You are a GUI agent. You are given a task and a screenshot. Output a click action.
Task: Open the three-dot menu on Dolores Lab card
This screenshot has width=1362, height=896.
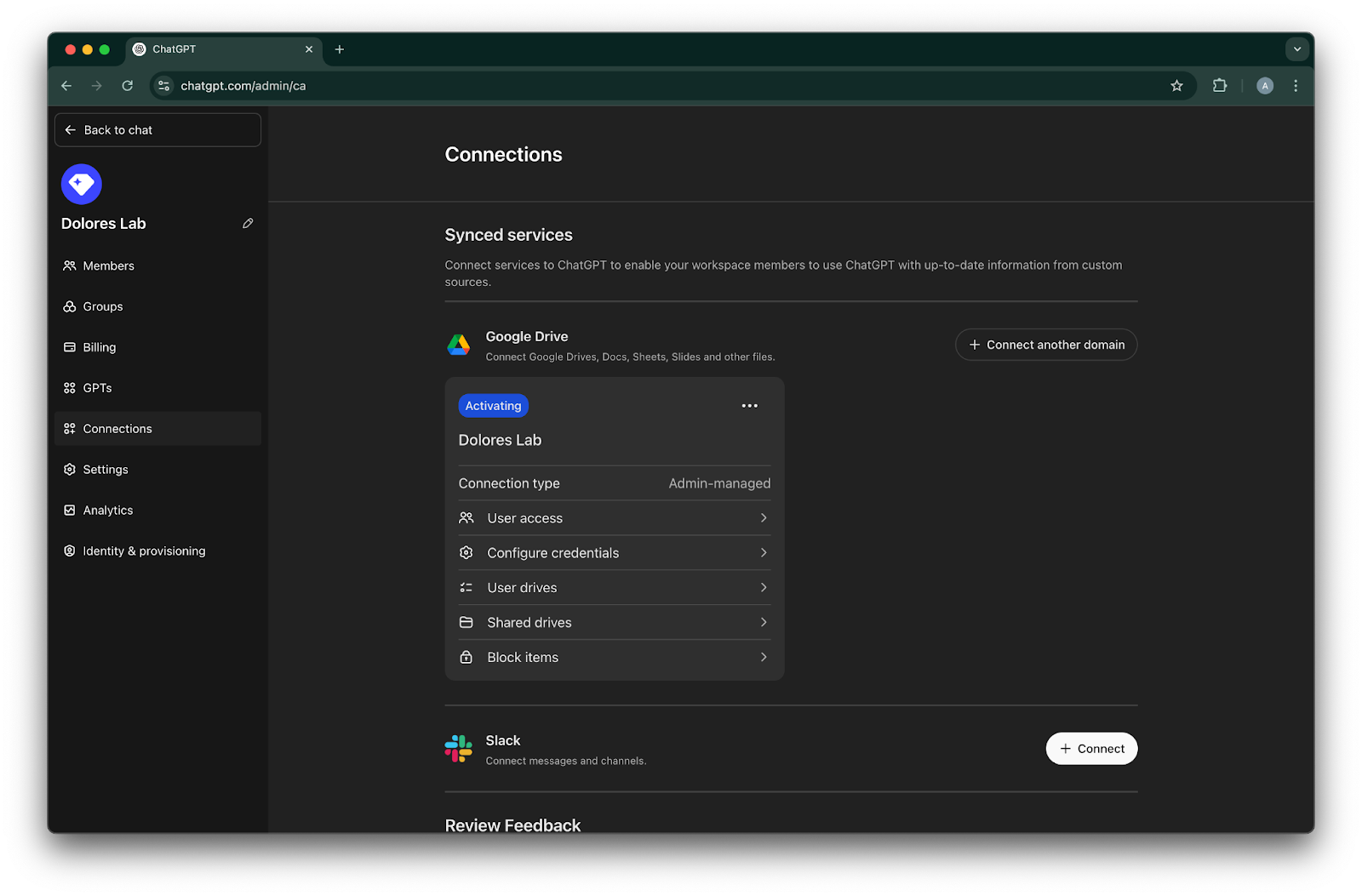pyautogui.click(x=749, y=406)
